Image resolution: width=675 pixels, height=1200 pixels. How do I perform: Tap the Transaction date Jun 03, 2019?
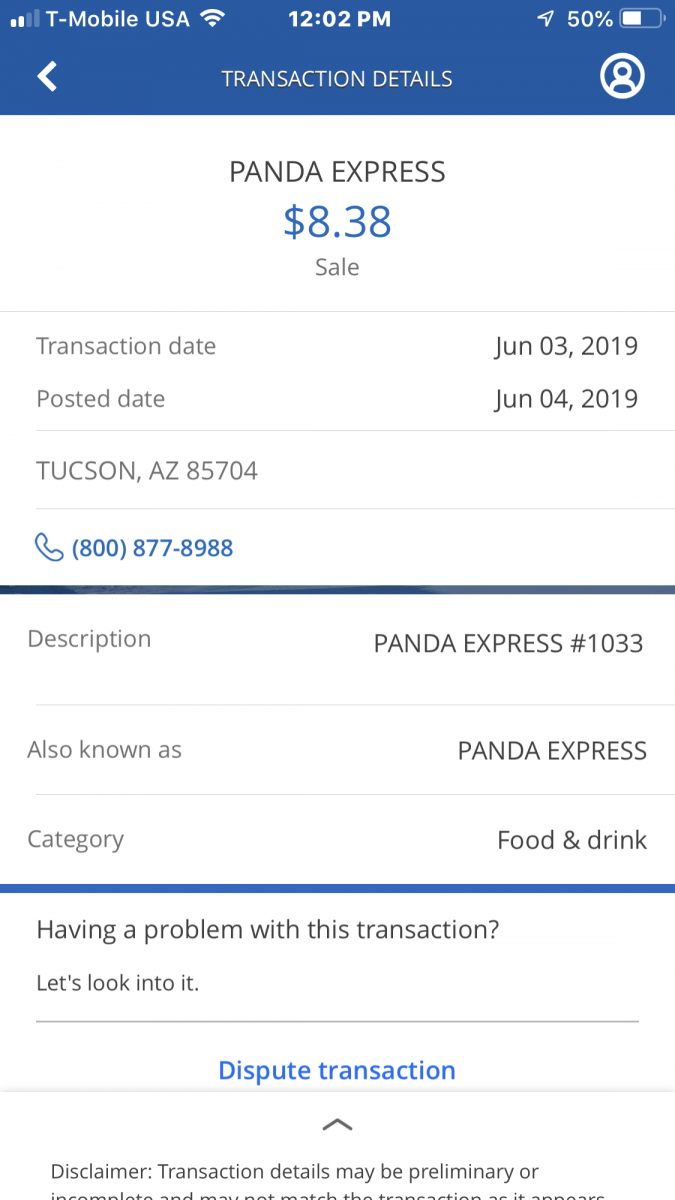click(x=565, y=347)
